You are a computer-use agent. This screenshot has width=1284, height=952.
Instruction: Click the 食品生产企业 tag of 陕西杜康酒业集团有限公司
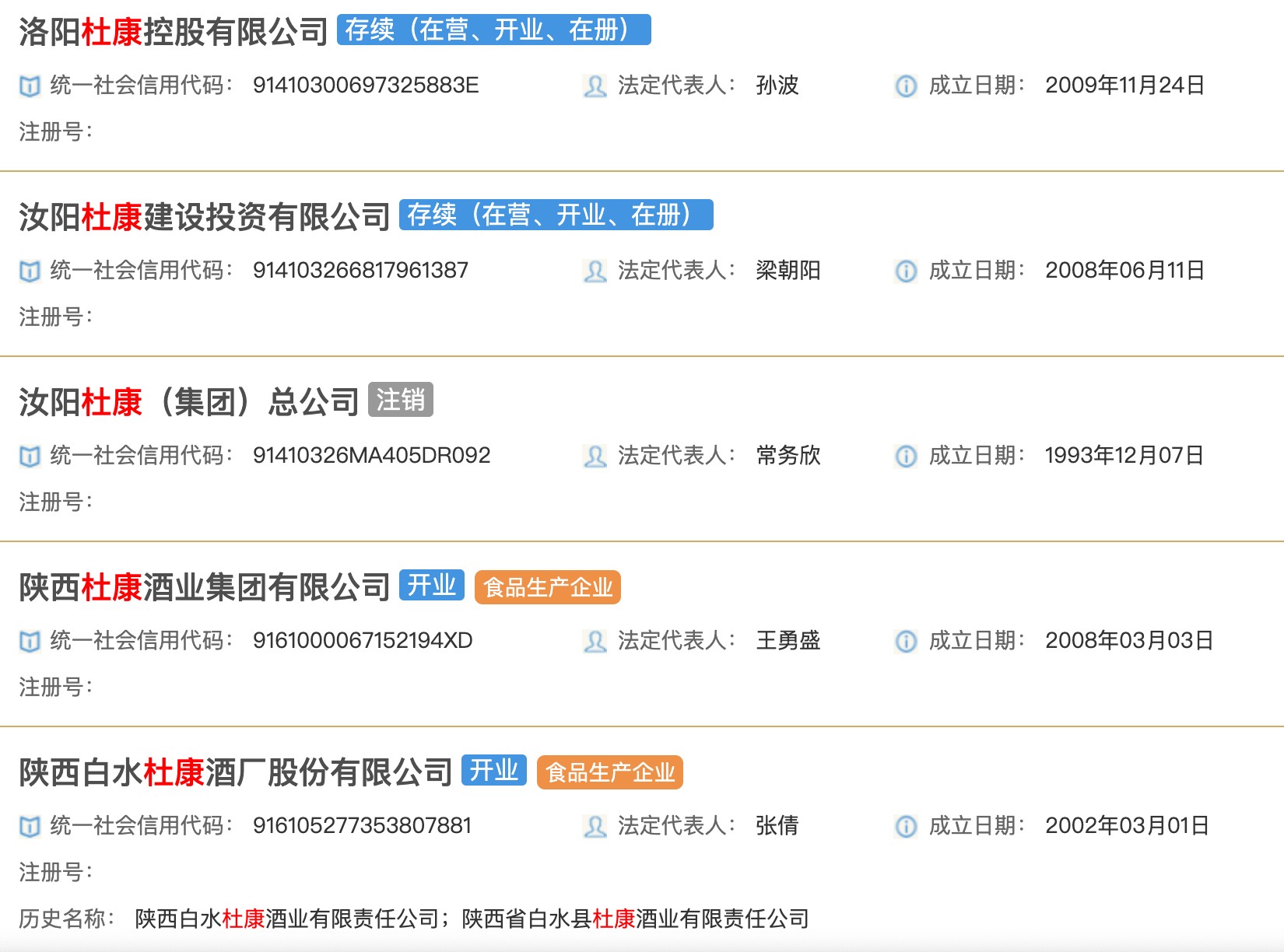coord(547,589)
